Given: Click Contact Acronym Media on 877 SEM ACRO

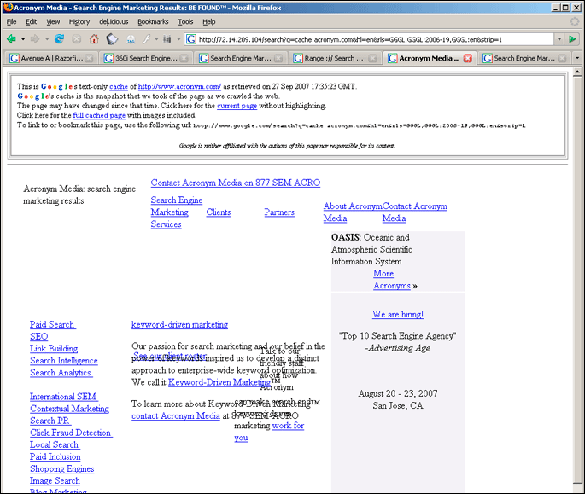Looking at the screenshot, I should (235, 183).
